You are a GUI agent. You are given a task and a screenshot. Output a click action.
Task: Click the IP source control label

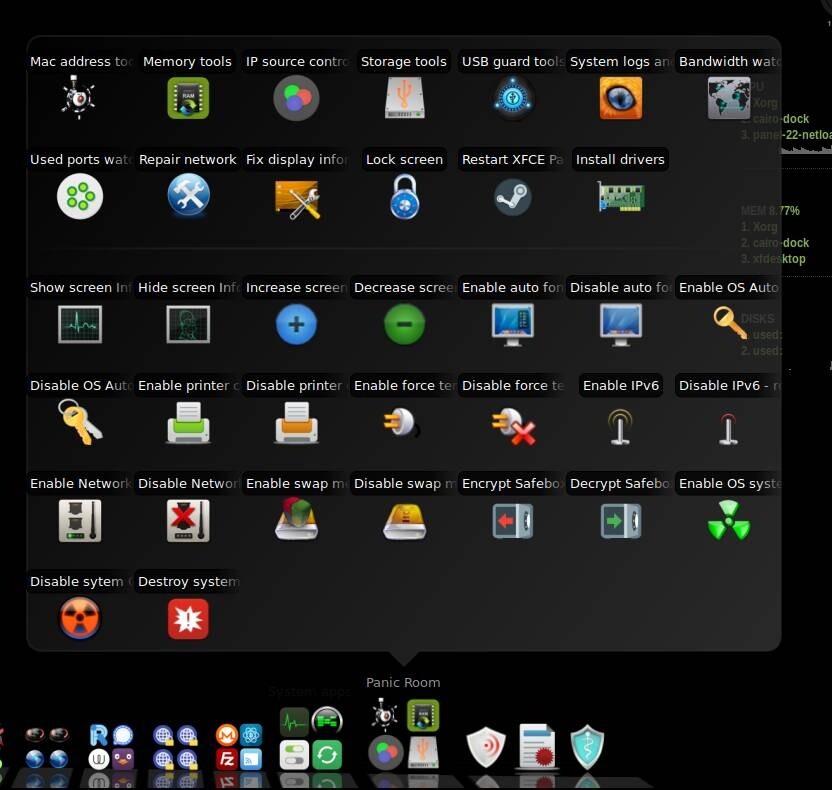(x=295, y=61)
